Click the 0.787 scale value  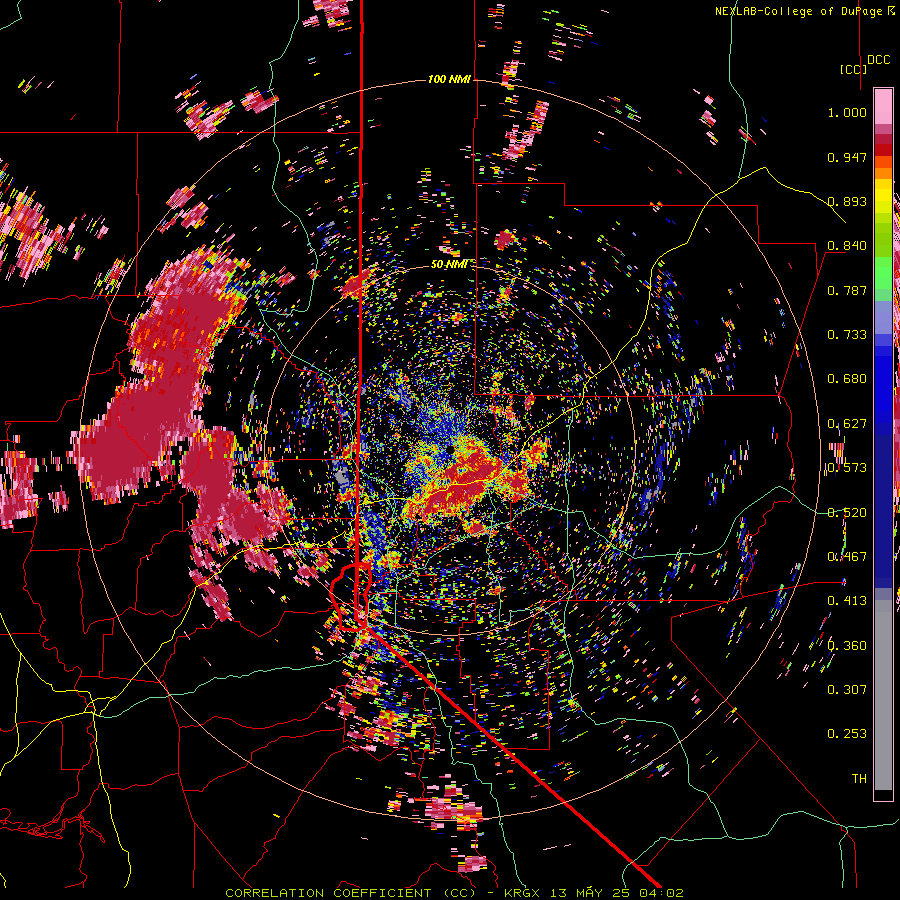(x=847, y=290)
